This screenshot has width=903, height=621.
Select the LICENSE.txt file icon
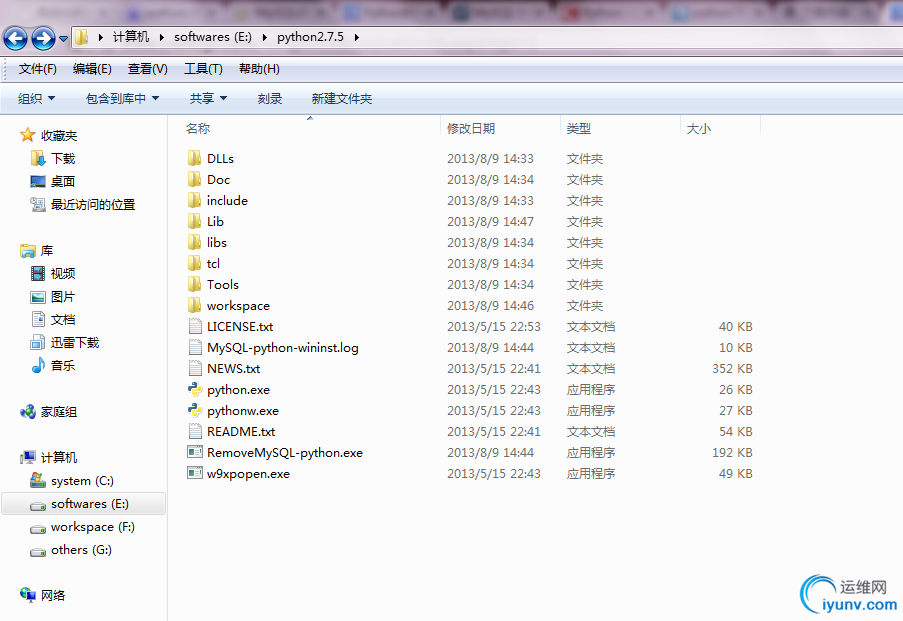coord(195,327)
